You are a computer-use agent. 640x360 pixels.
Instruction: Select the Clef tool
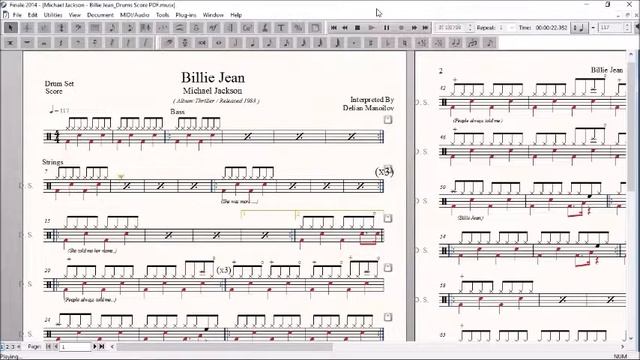[x=78, y=28]
